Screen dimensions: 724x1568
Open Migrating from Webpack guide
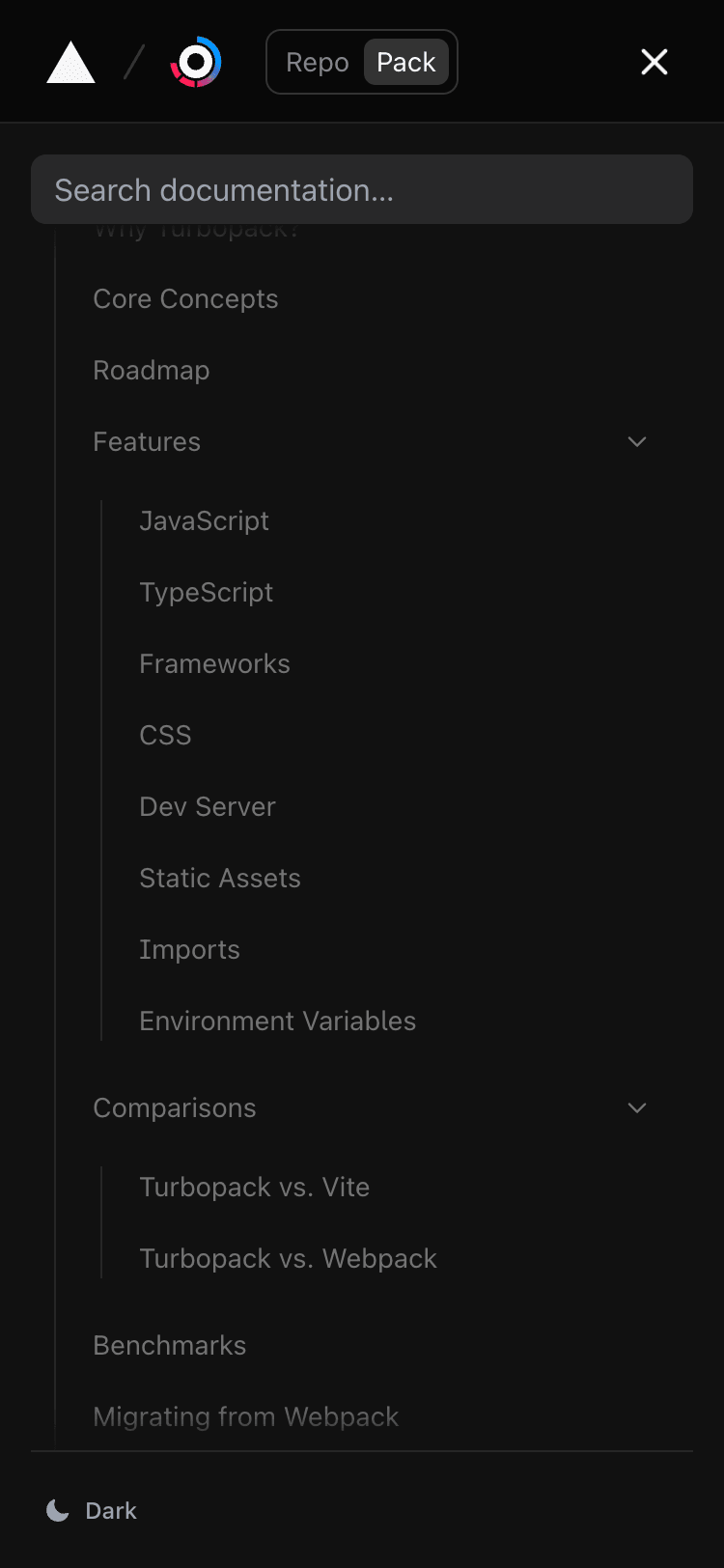[245, 1416]
